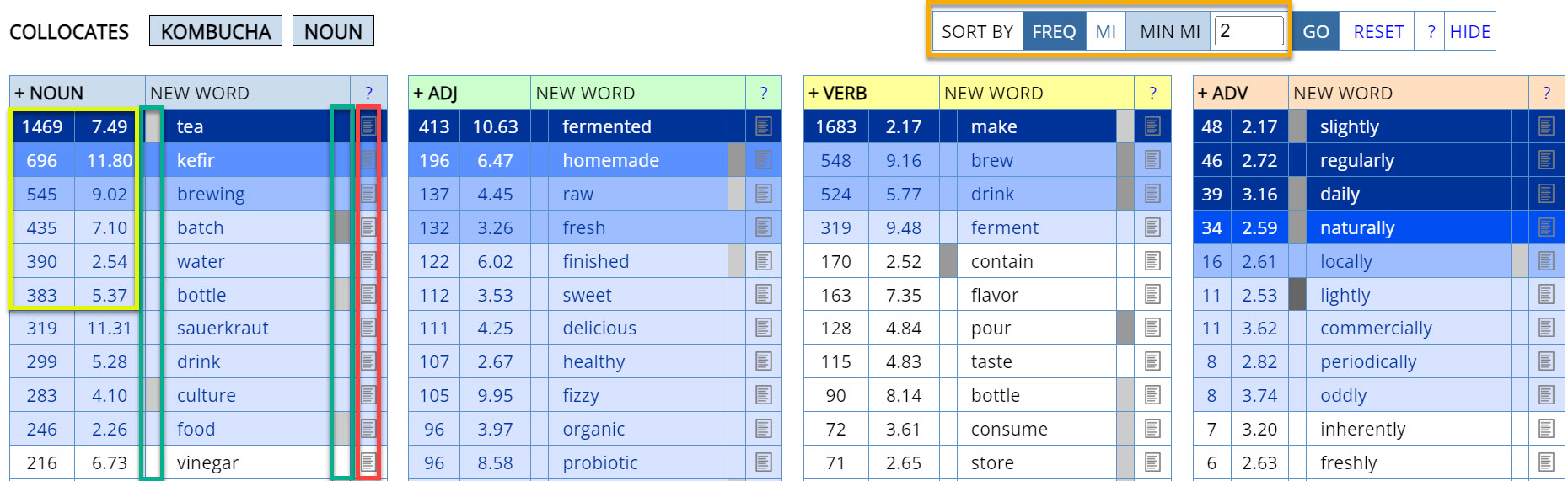Open context icon for 'sauerkraut' row
The height and width of the screenshot is (481, 1568).
[x=368, y=328]
